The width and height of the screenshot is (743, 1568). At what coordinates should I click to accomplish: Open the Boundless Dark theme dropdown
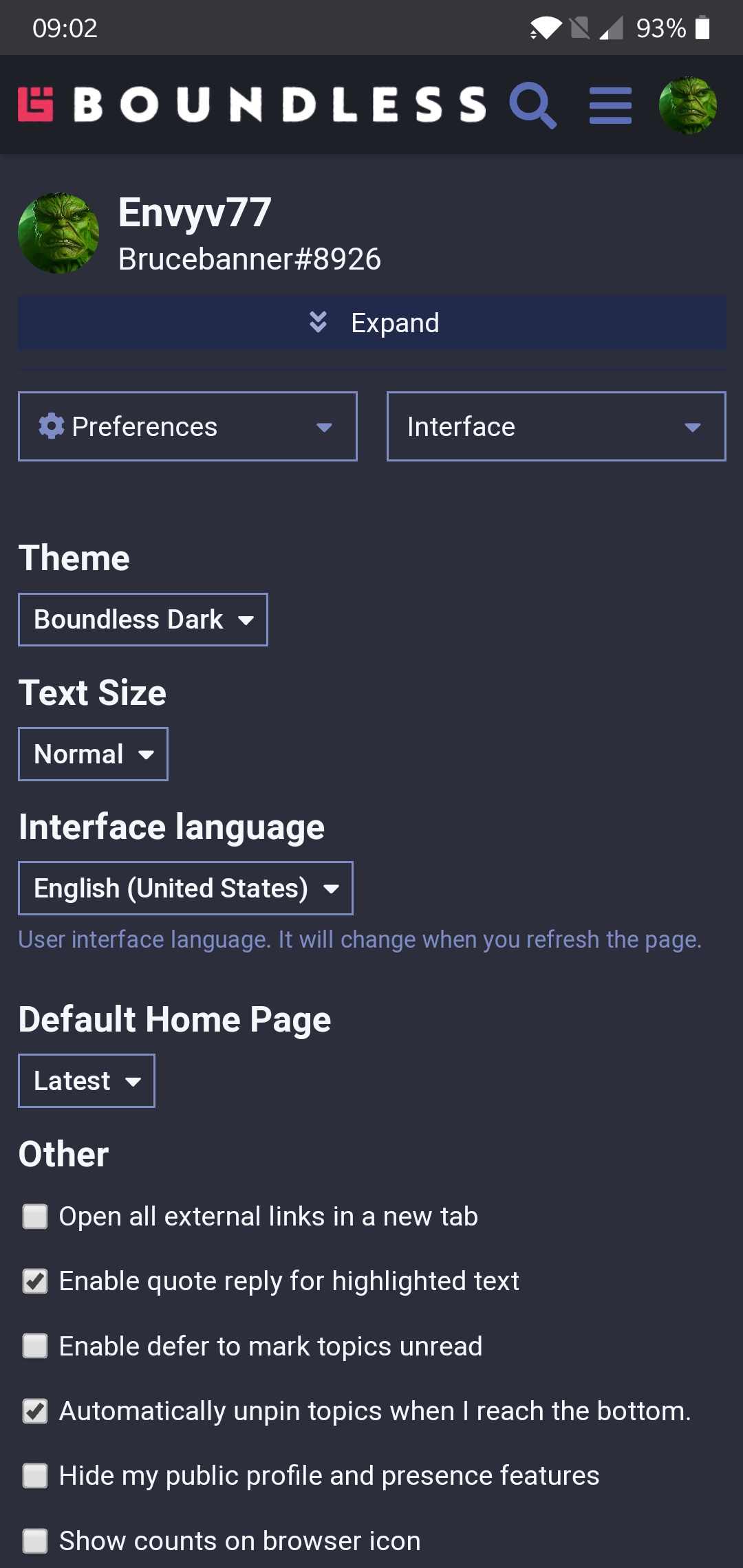143,620
